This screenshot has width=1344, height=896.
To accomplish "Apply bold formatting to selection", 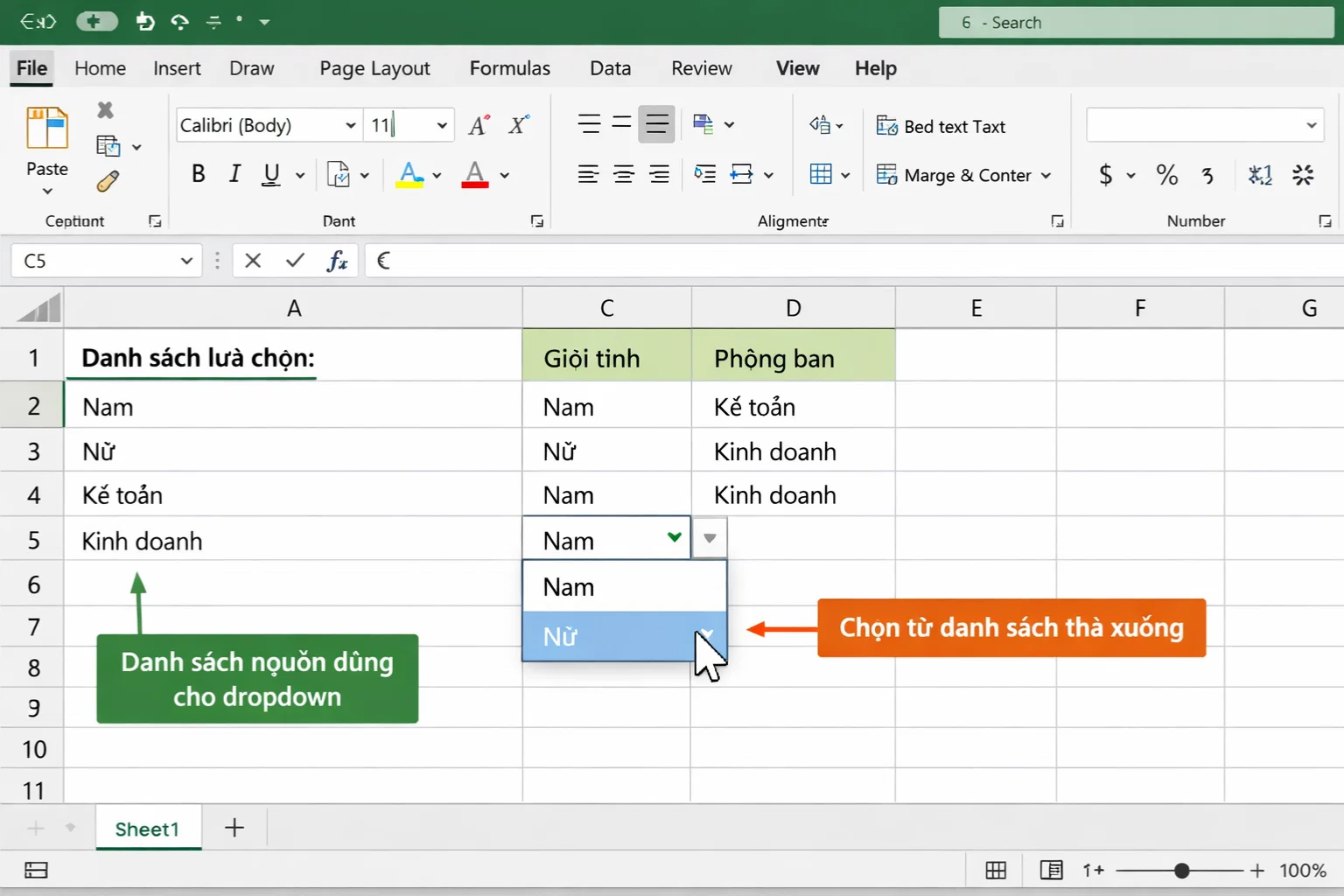I will pos(198,174).
